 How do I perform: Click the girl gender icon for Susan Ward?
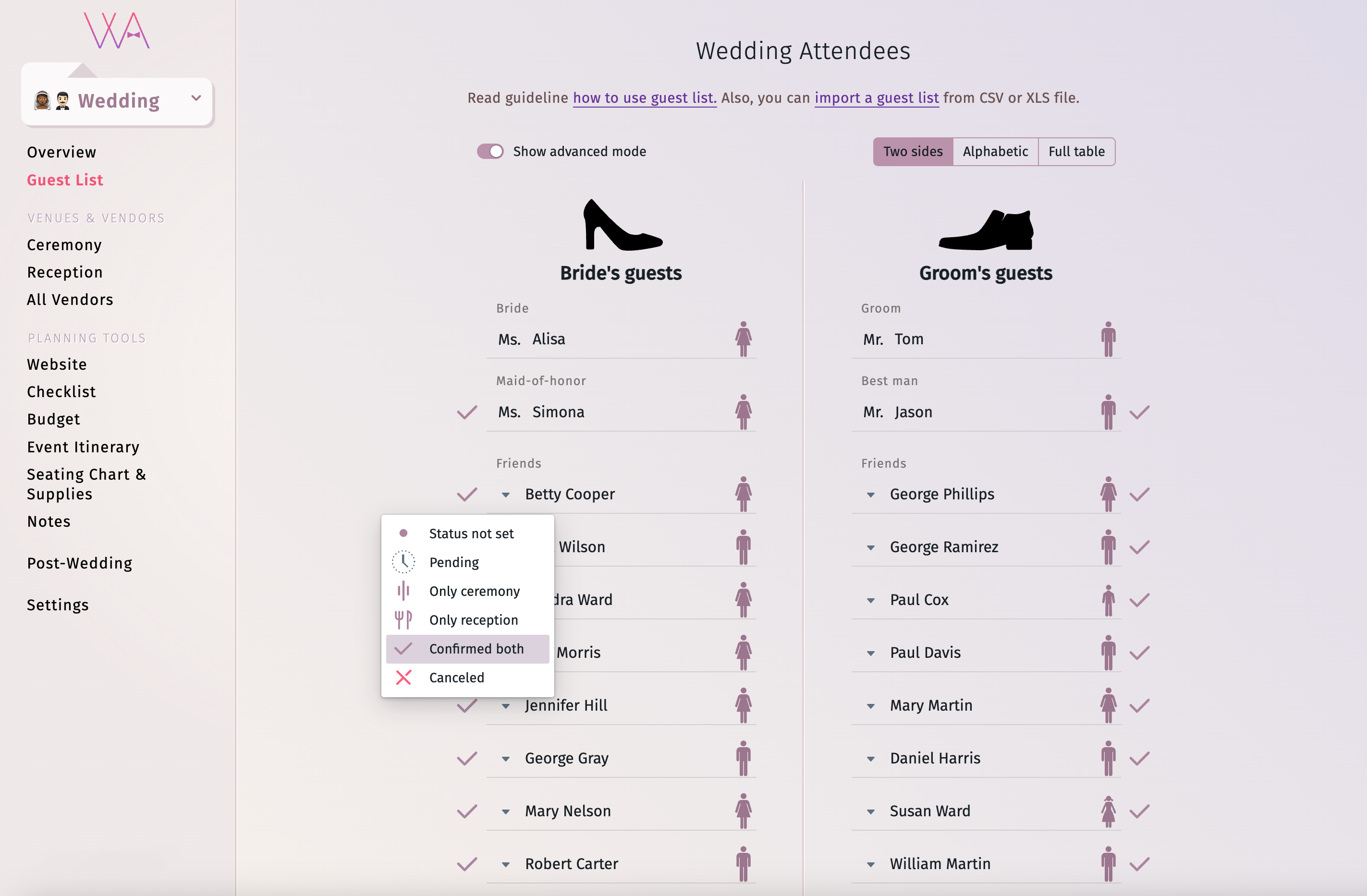1108,811
